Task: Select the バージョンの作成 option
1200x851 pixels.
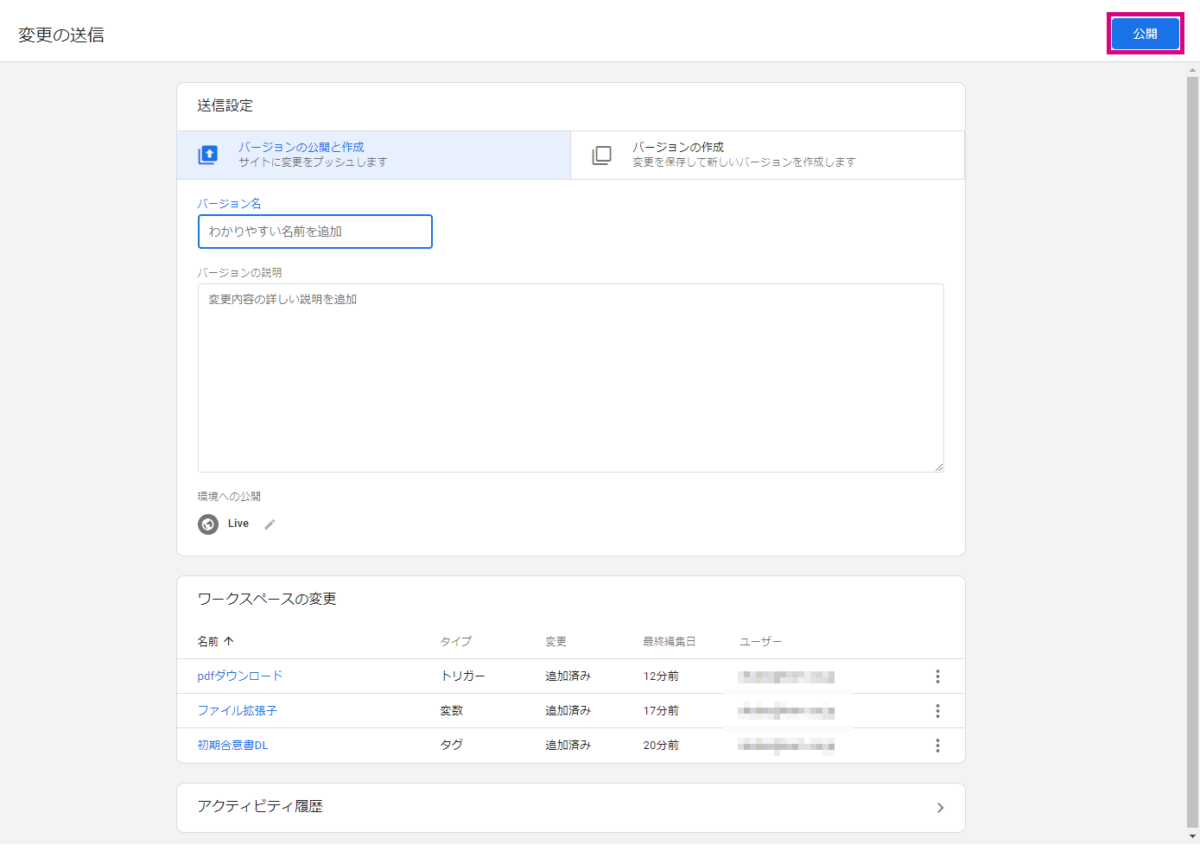Action: pos(767,155)
